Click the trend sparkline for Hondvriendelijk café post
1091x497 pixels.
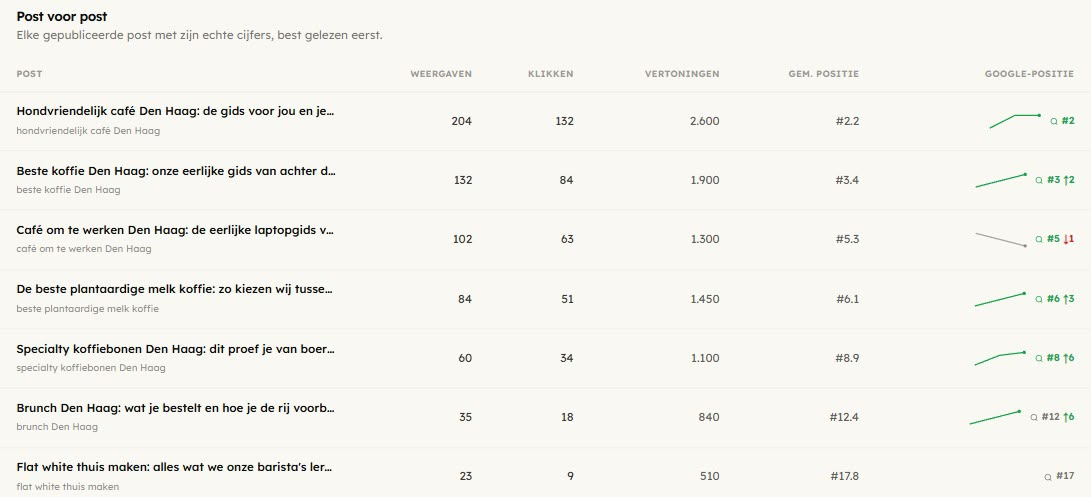pyautogui.click(x=1014, y=121)
